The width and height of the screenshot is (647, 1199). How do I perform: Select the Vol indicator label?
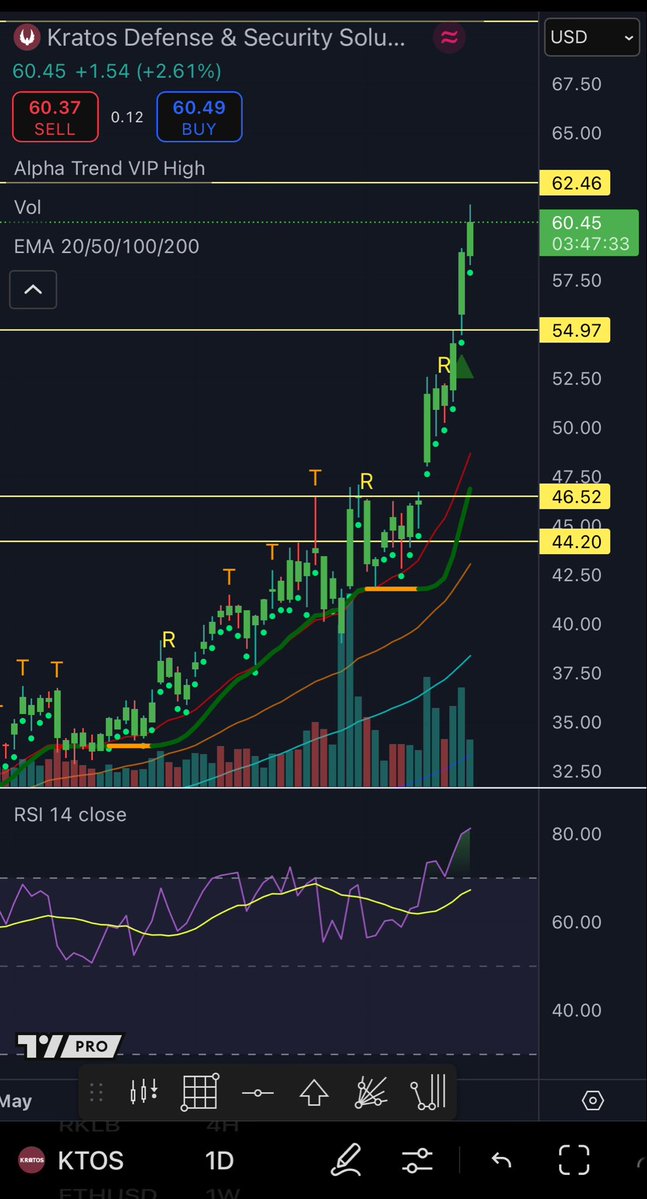click(x=28, y=207)
